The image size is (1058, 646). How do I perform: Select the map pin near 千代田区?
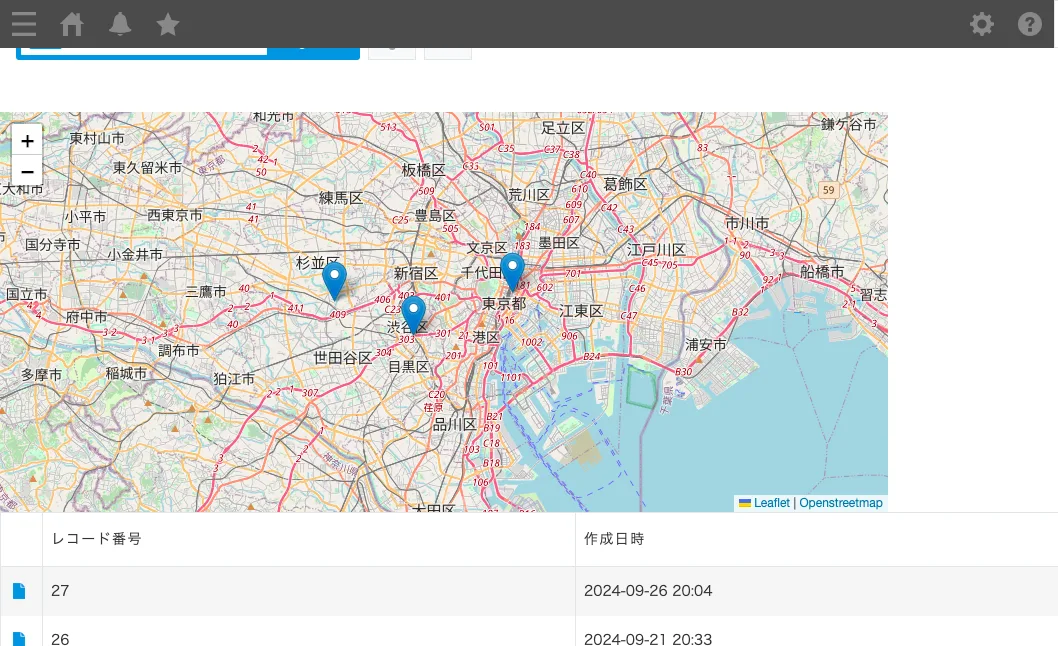[512, 272]
